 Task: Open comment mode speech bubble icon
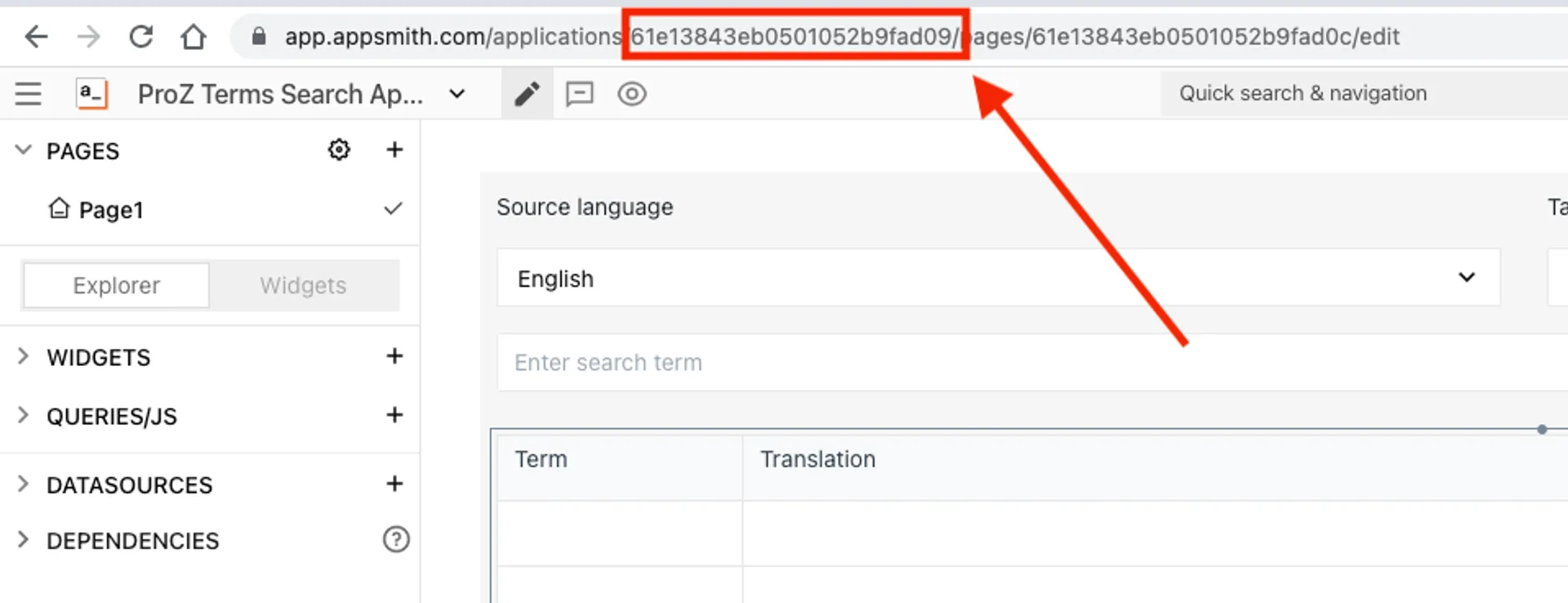(x=580, y=94)
